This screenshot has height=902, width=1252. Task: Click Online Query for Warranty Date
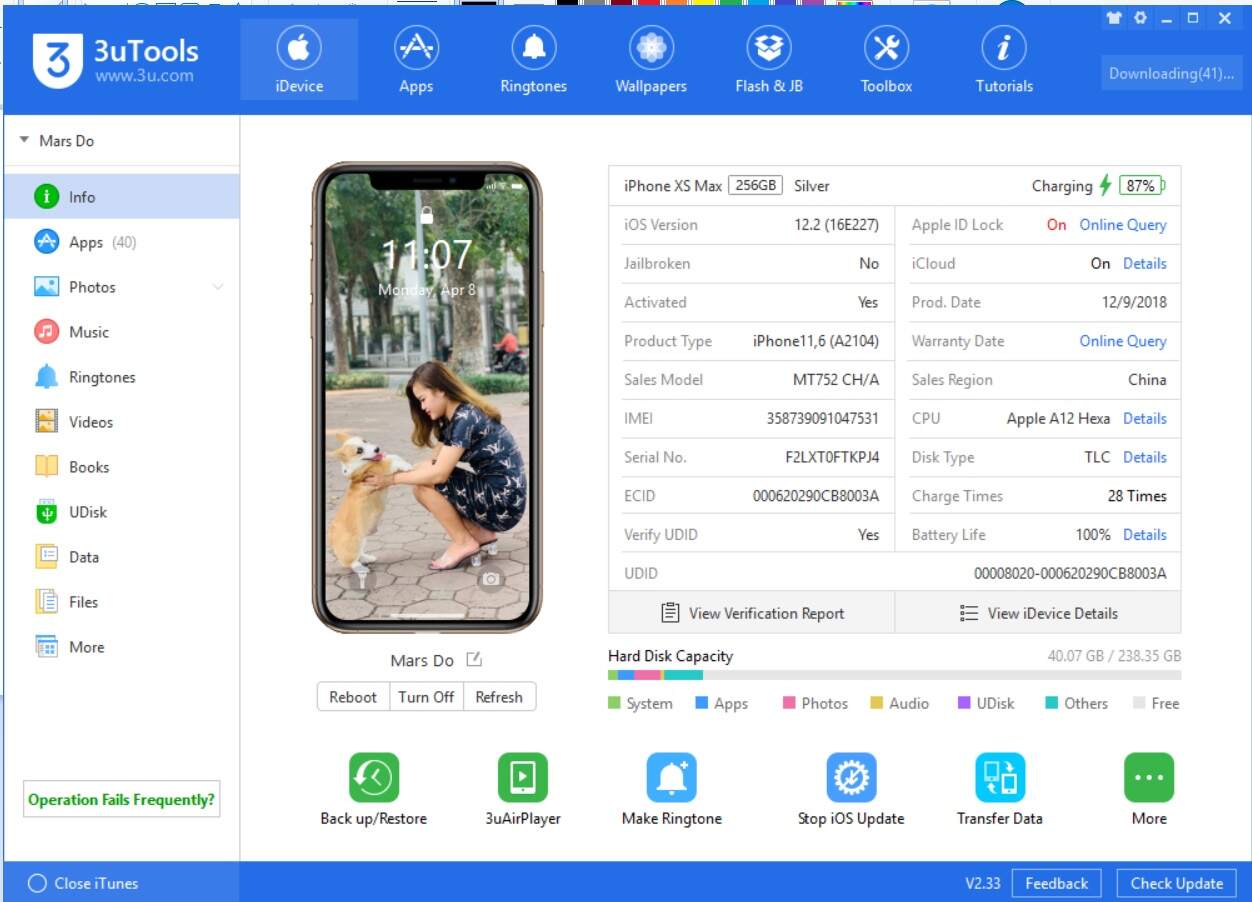point(1123,341)
